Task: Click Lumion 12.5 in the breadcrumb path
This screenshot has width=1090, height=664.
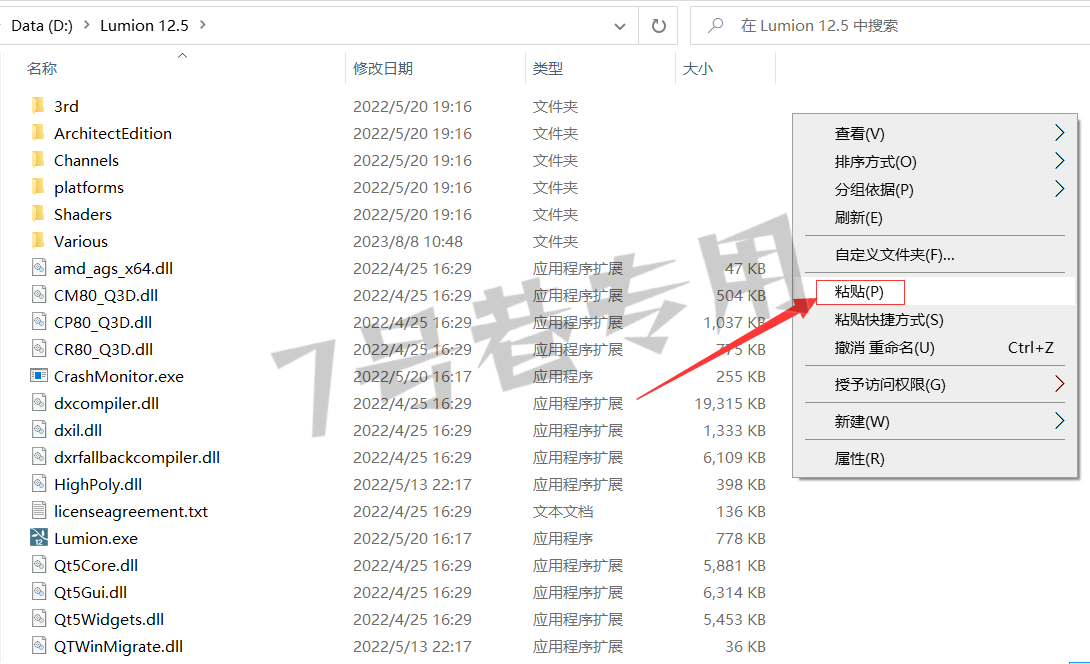Action: [144, 26]
